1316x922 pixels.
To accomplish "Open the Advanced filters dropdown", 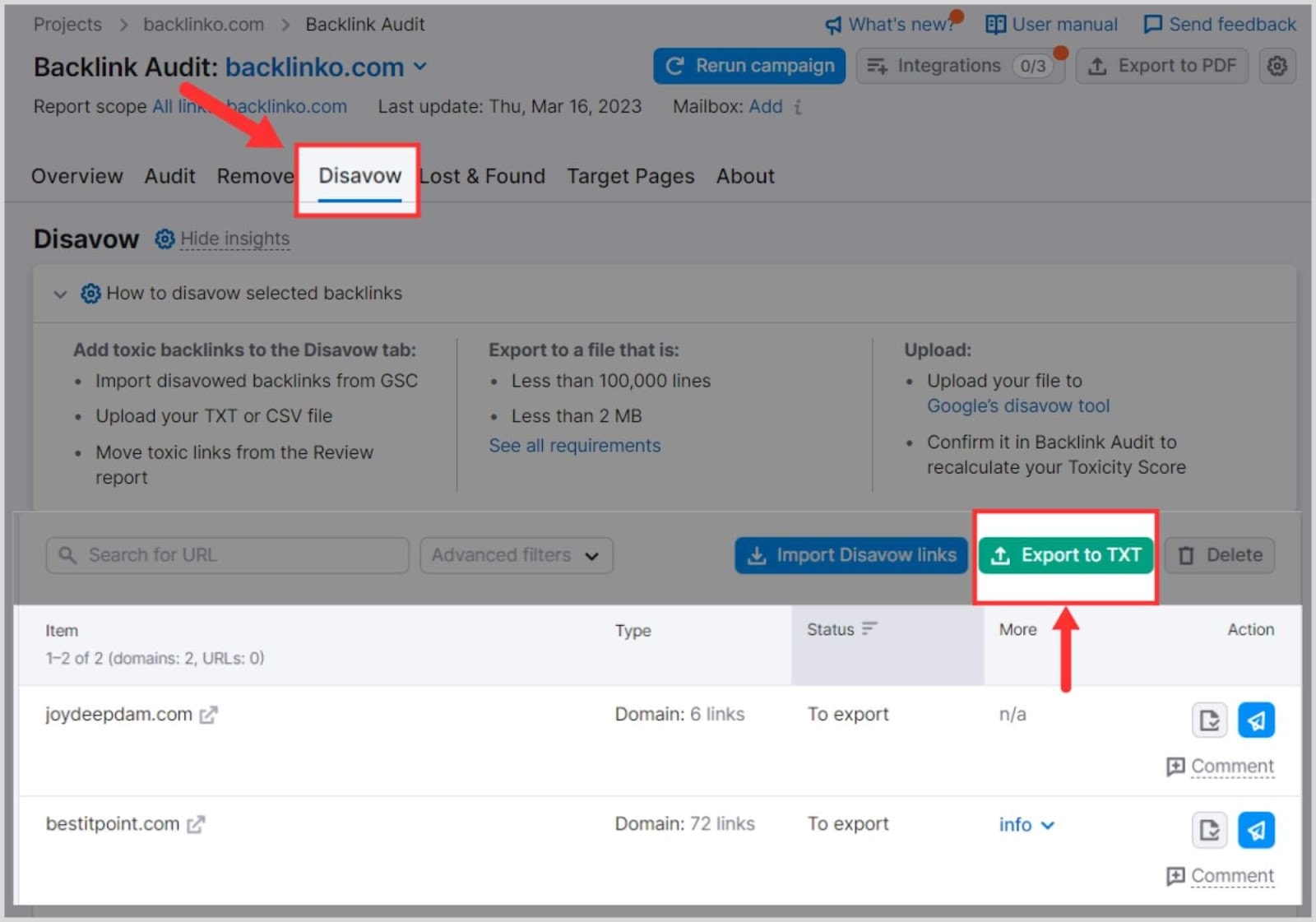I will [516, 555].
